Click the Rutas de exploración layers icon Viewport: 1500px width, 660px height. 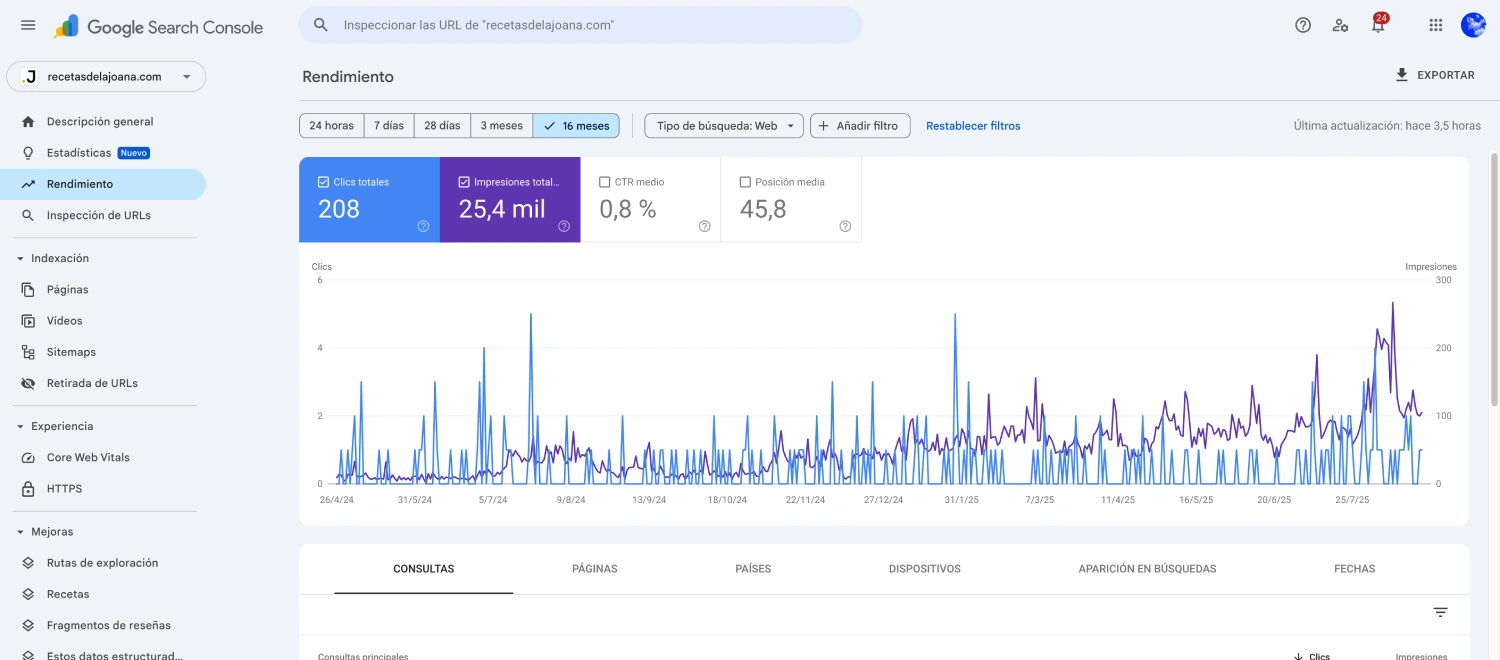coord(28,563)
